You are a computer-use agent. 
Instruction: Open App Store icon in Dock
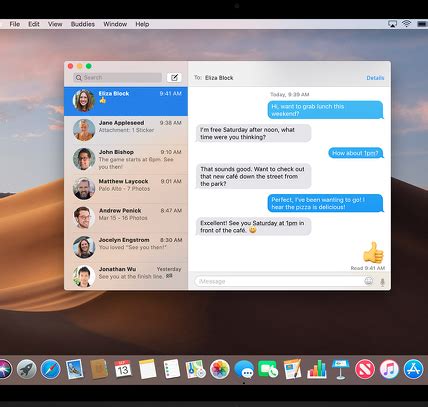(413, 369)
